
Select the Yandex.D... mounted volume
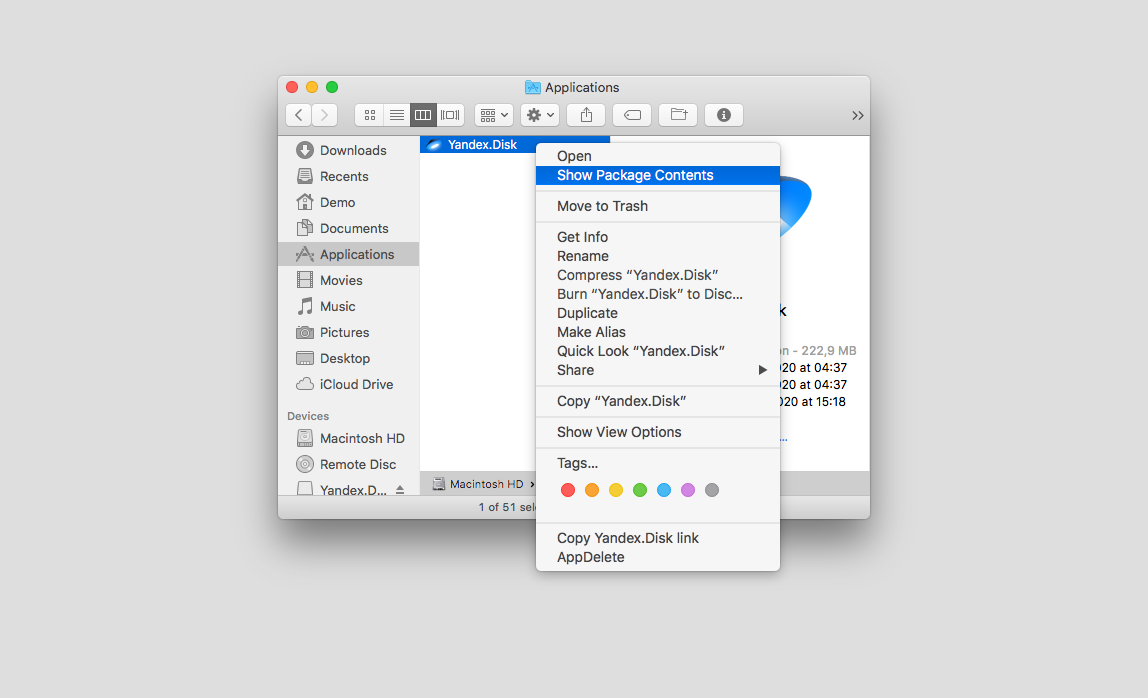[x=341, y=489]
